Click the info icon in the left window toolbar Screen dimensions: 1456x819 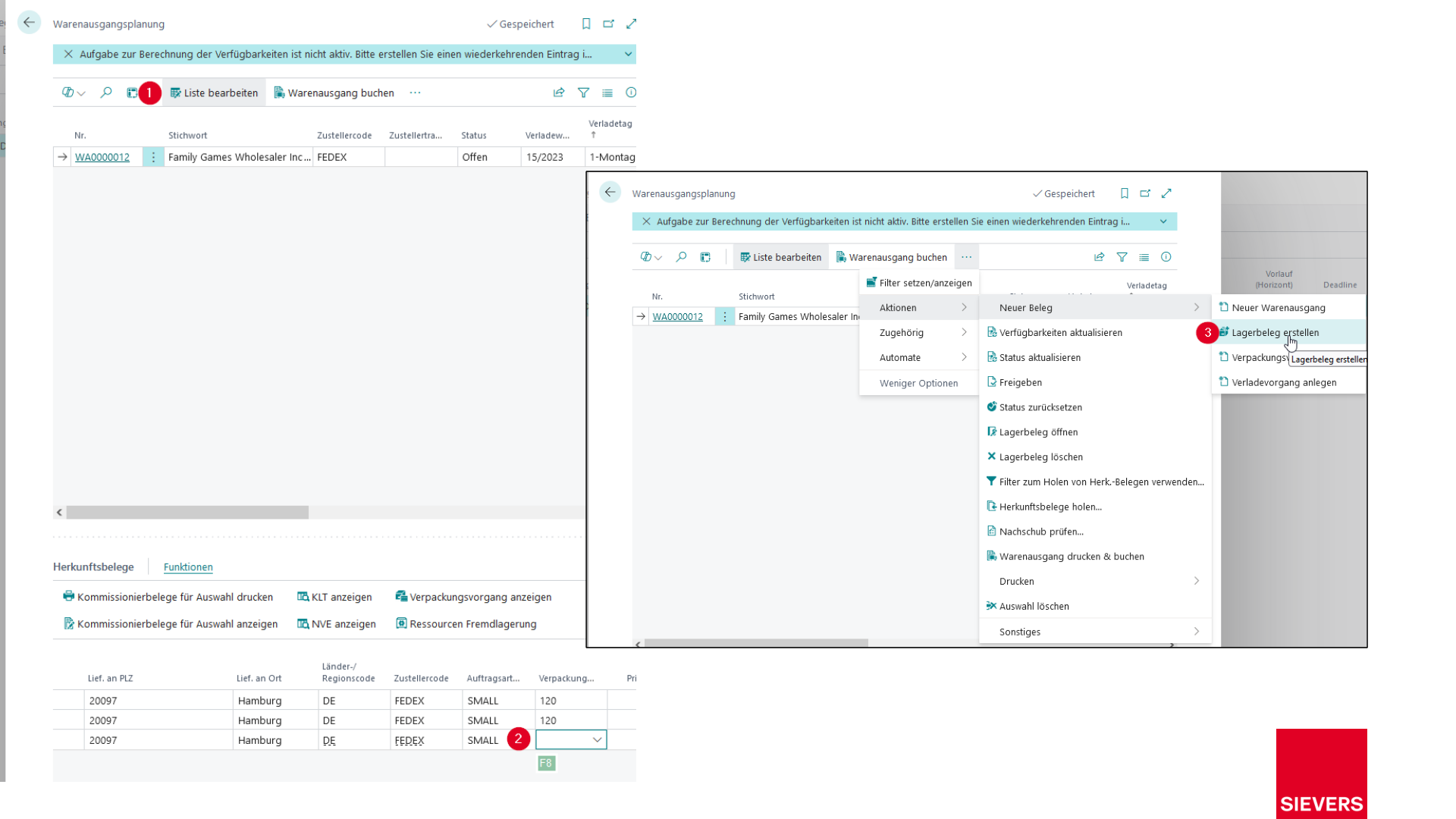tap(631, 93)
